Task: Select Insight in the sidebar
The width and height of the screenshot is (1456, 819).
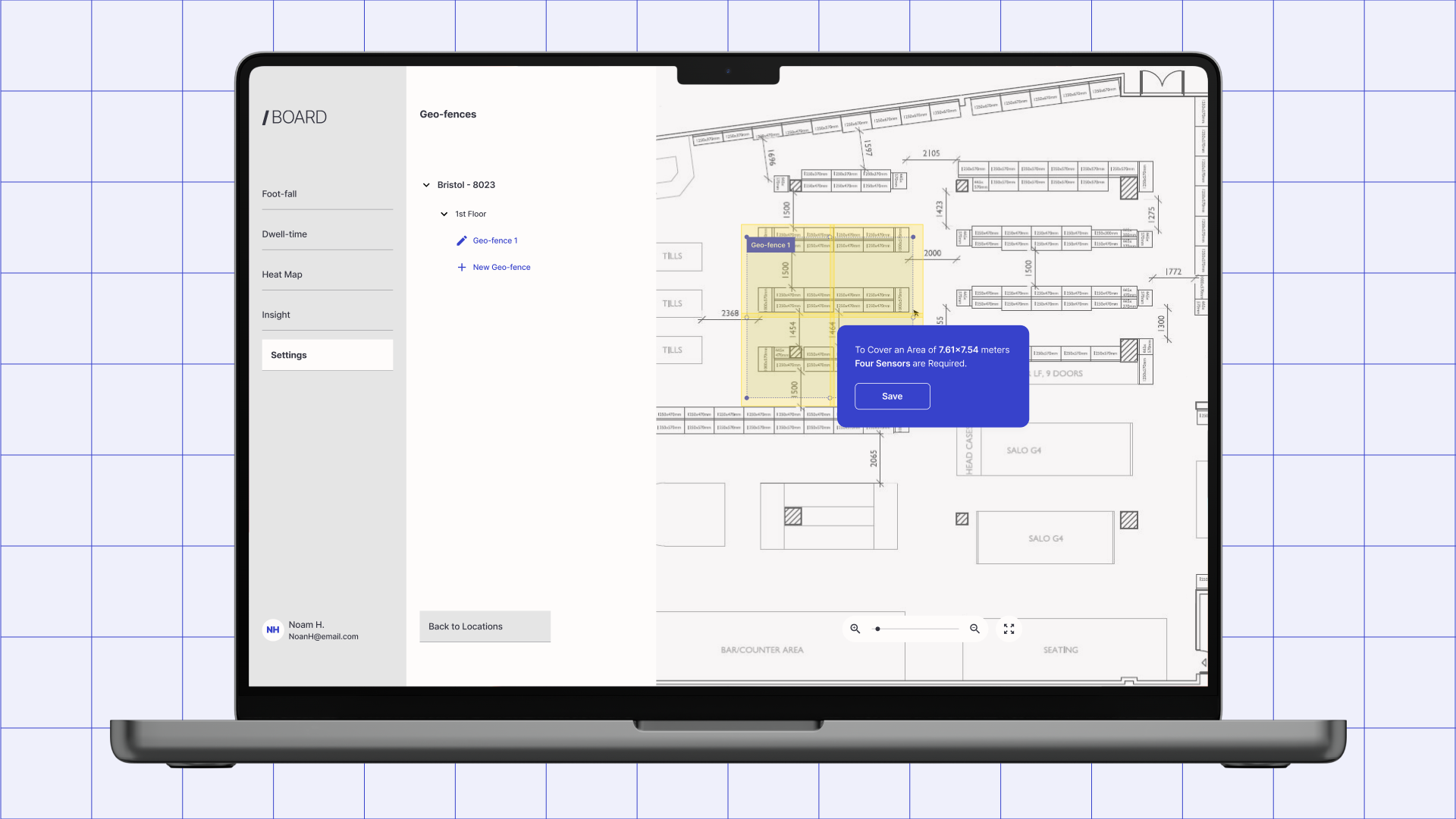Action: 328,315
